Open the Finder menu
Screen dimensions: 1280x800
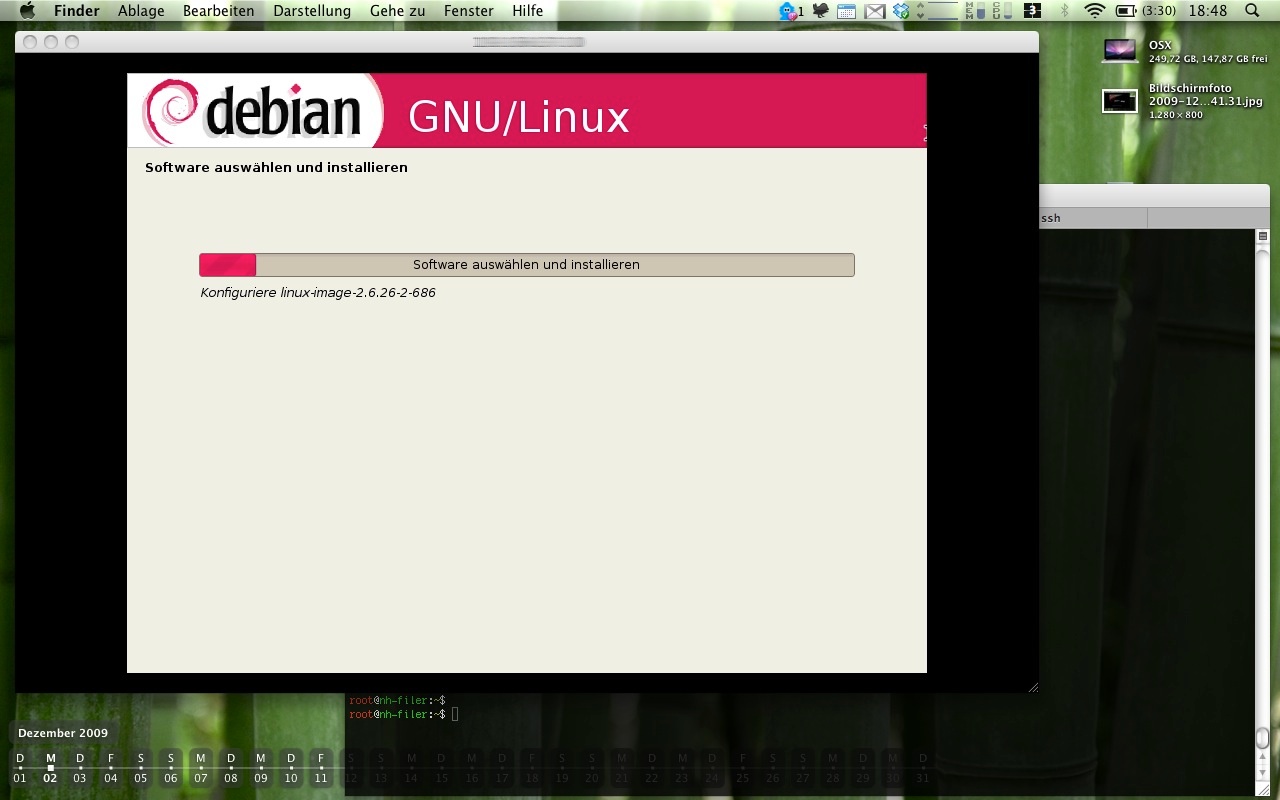point(77,11)
